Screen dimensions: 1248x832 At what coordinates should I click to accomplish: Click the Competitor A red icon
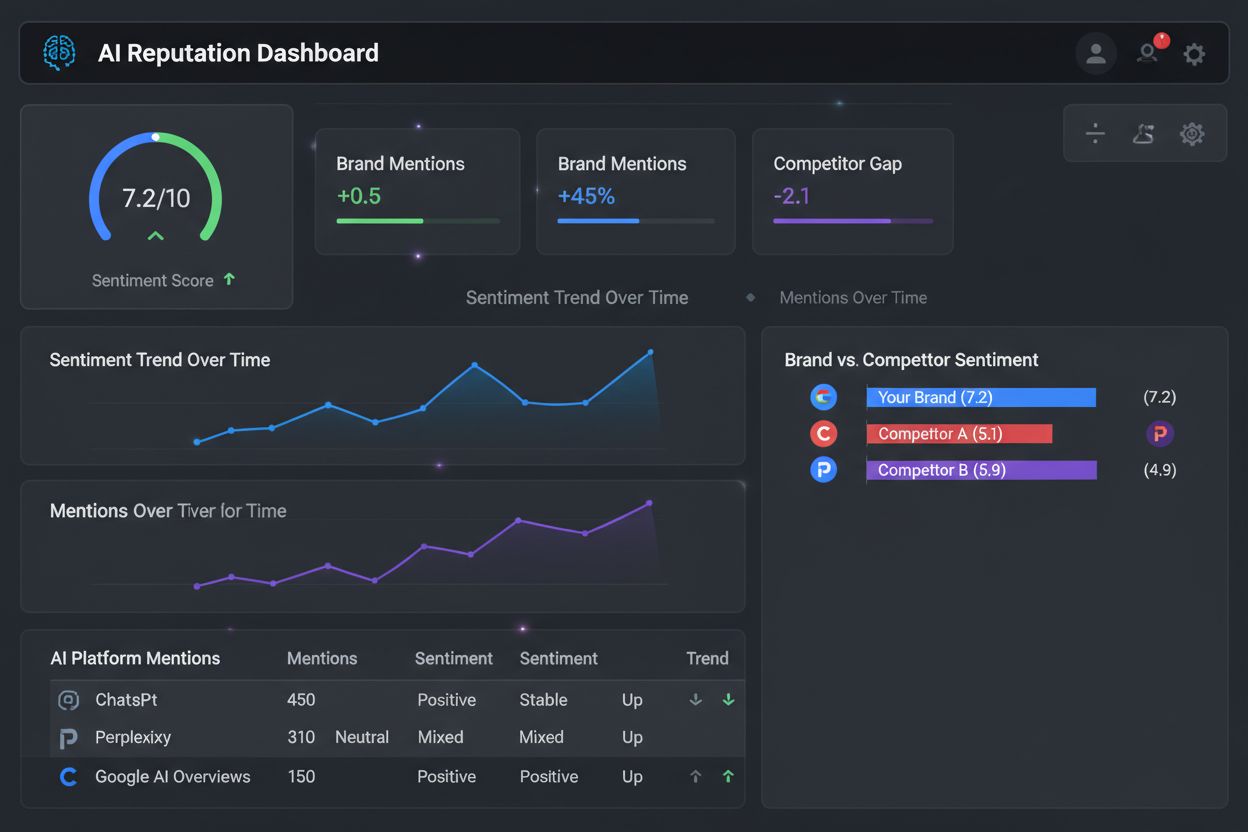pyautogui.click(x=823, y=433)
